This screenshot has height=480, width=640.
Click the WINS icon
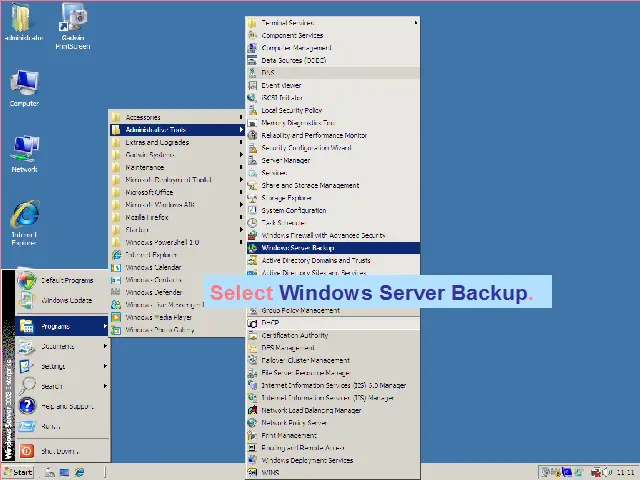(253, 473)
